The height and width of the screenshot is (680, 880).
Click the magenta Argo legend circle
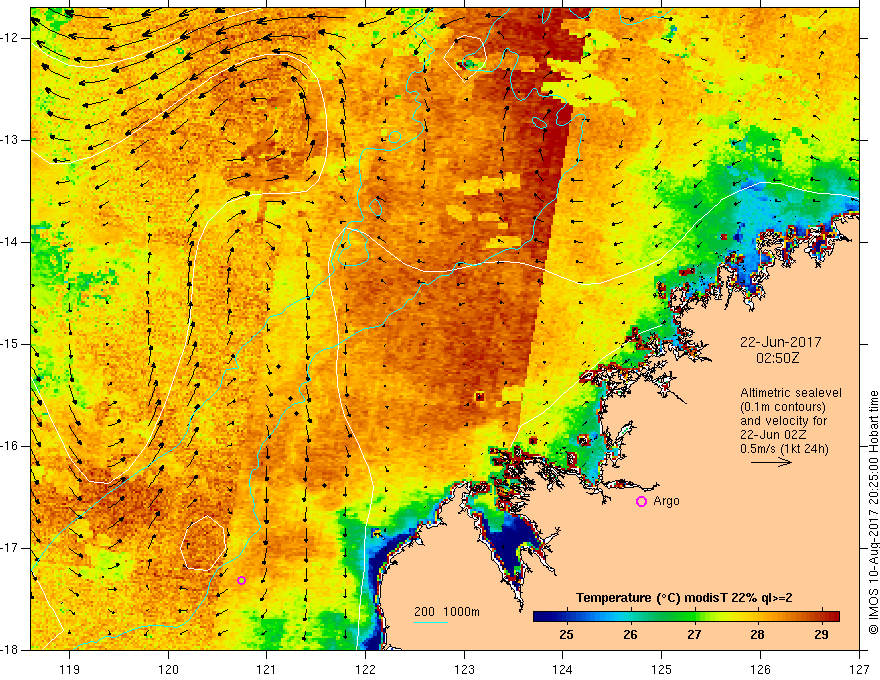641,502
